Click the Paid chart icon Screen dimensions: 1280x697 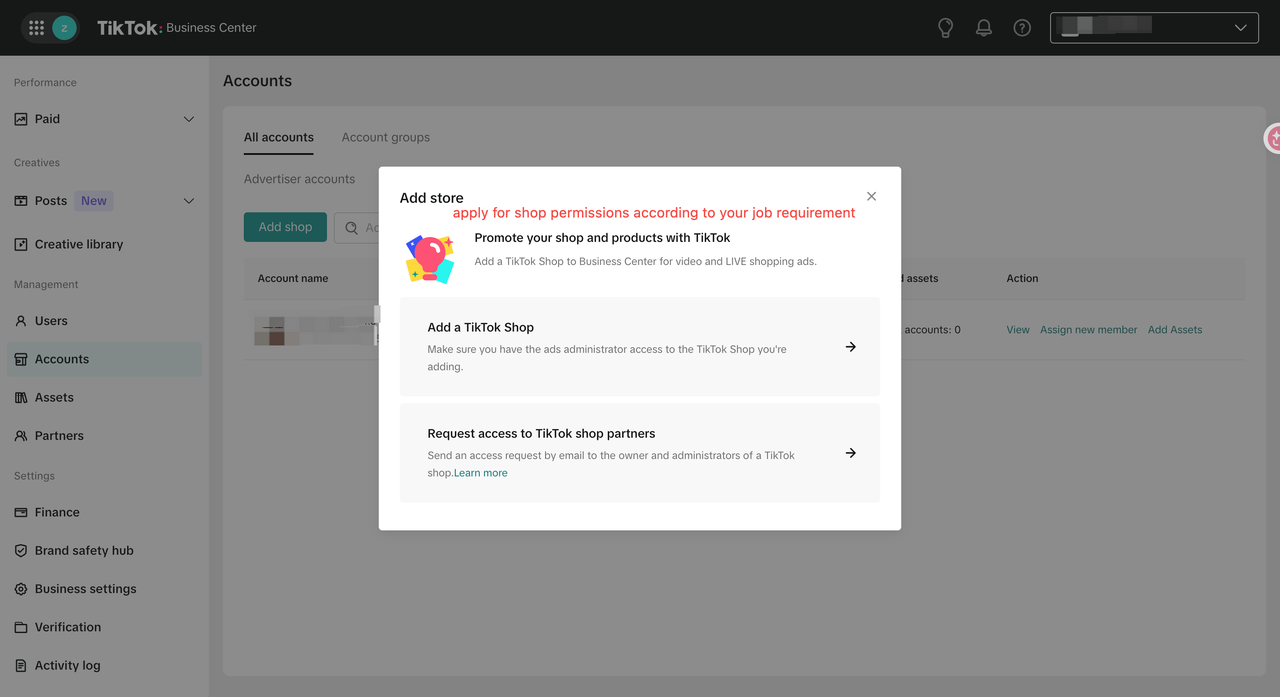tap(21, 119)
